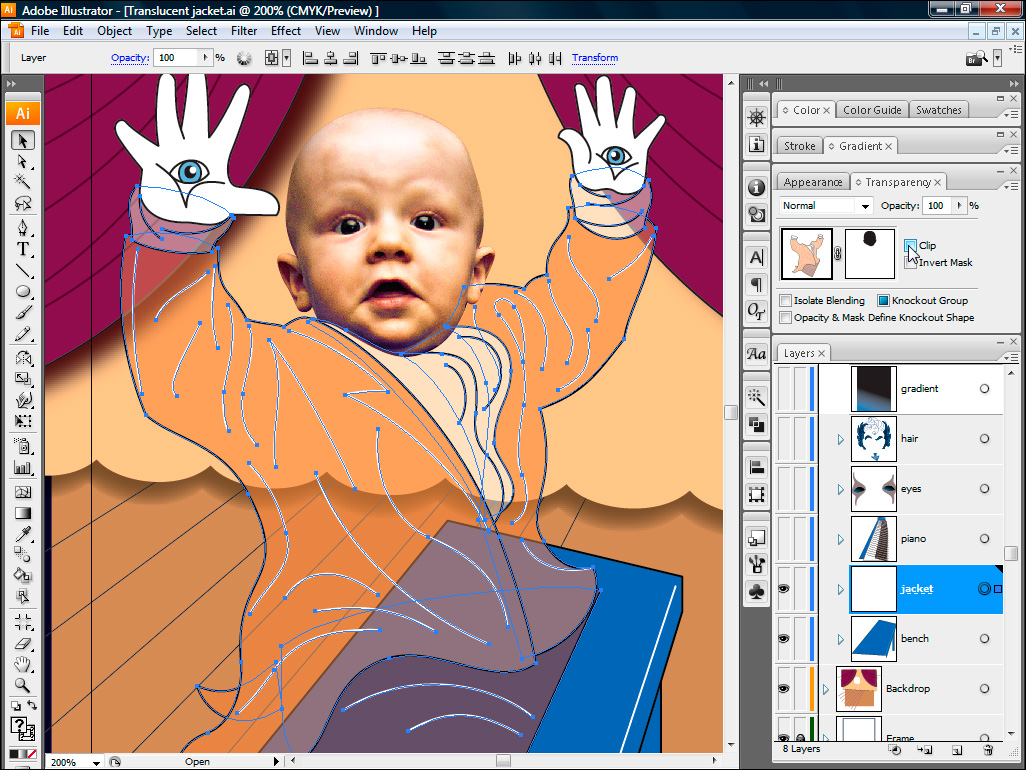1026x770 pixels.
Task: Expand the hair layer contents
Action: [x=840, y=439]
